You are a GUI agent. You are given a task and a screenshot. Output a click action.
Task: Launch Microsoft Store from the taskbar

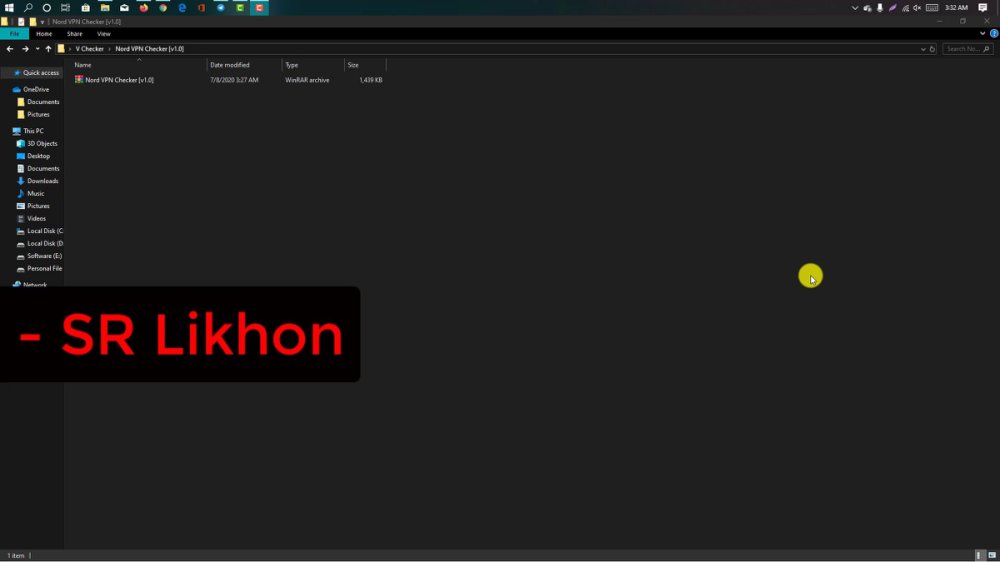coord(85,8)
